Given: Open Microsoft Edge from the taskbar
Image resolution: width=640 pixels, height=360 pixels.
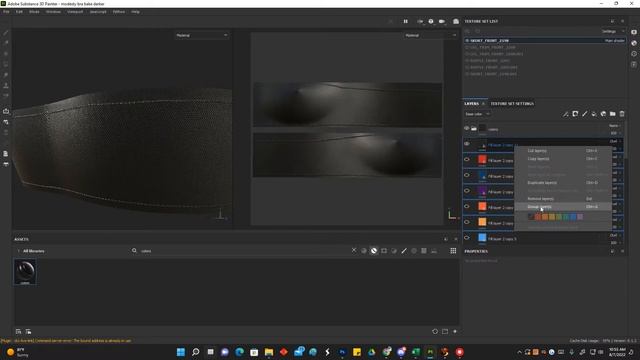Looking at the screenshot, I should point(239,352).
